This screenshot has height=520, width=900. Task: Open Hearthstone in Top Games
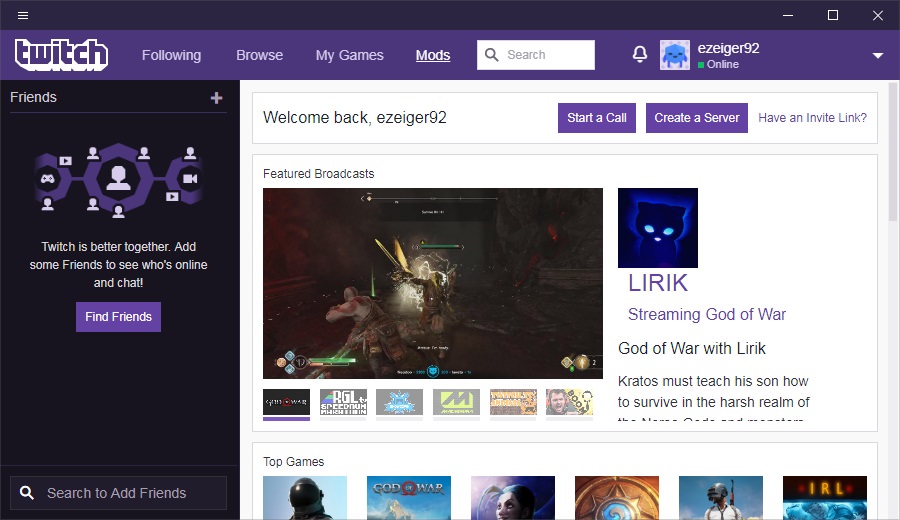tap(617, 498)
